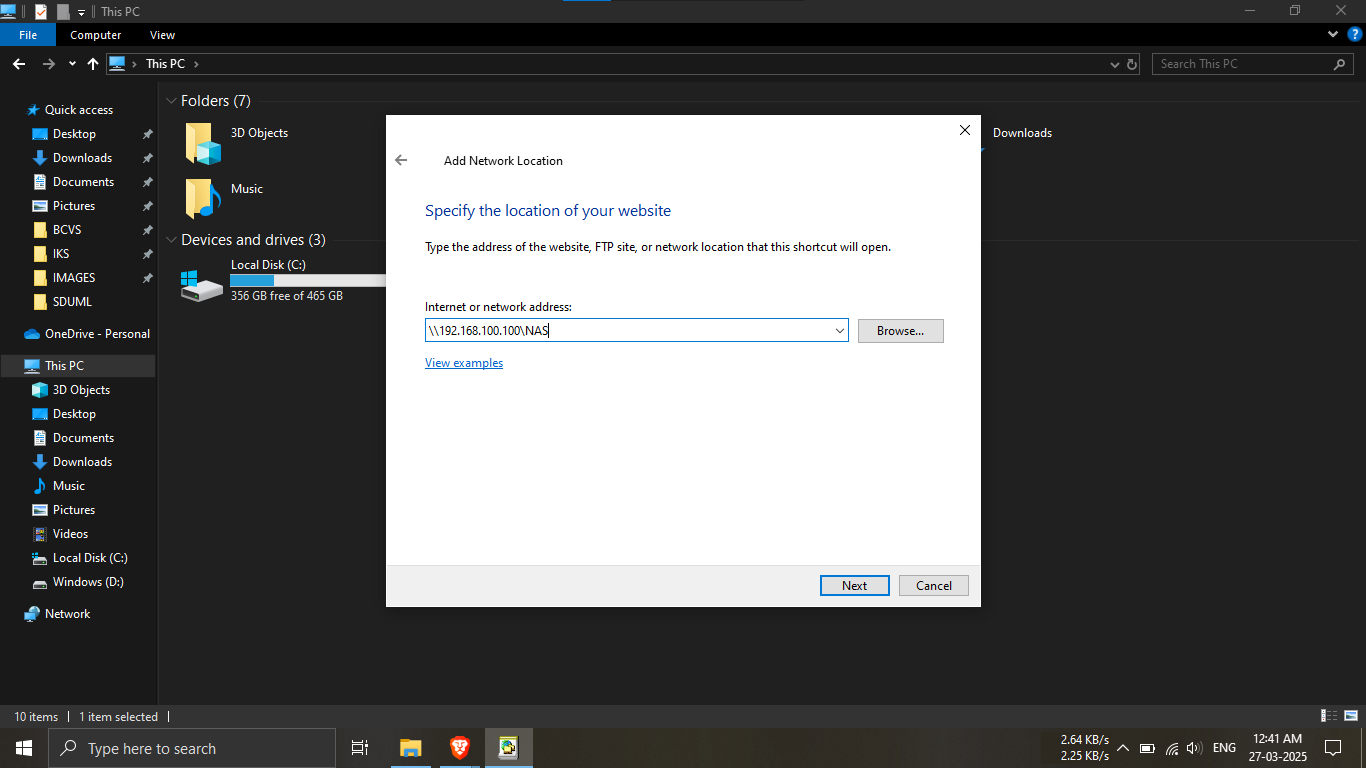Screen dimensions: 1366x768
Task: Click the Help question mark icon
Action: [x=1355, y=34]
